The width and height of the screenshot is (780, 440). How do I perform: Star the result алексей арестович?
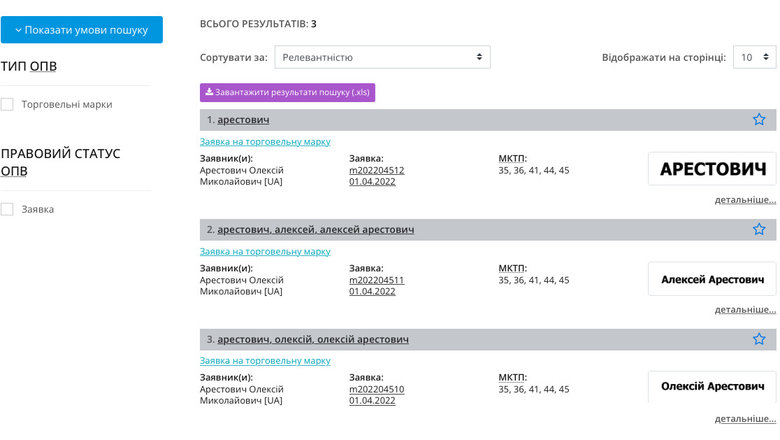tap(759, 230)
